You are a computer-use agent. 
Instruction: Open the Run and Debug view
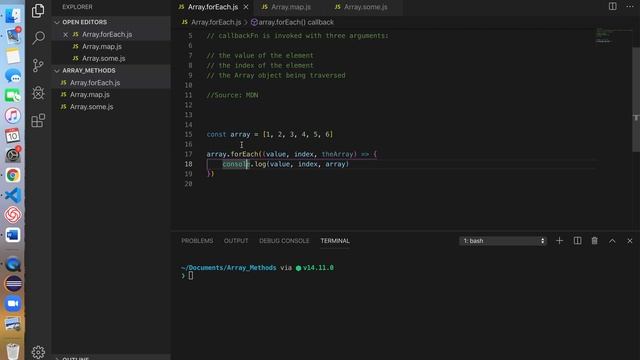click(x=38, y=93)
